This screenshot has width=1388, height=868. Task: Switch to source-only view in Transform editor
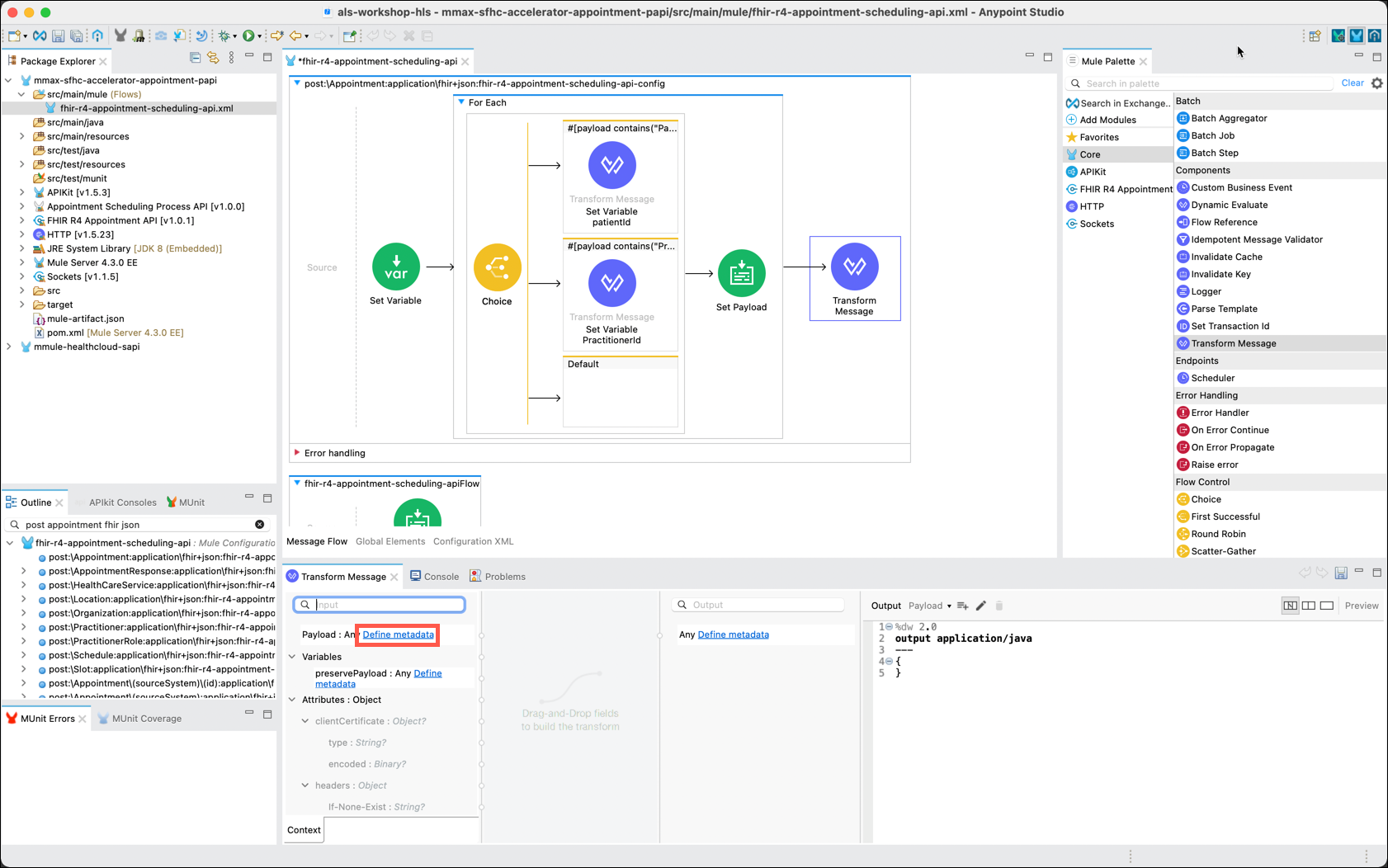coord(1326,606)
